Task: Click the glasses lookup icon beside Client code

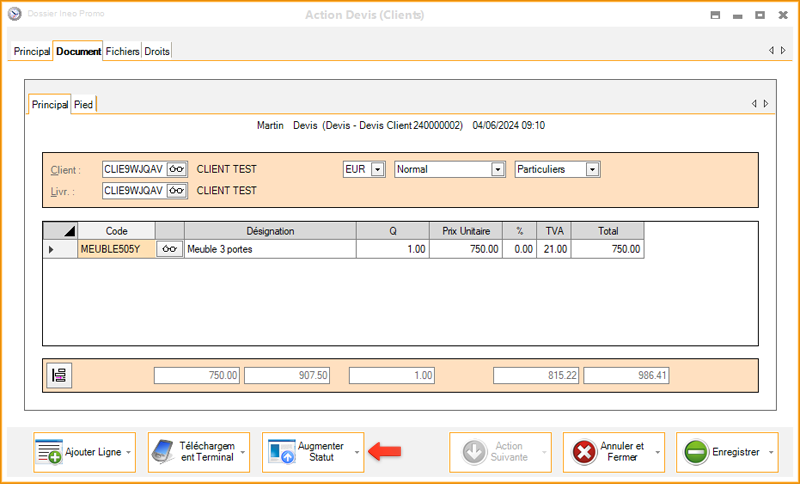Action: click(177, 170)
